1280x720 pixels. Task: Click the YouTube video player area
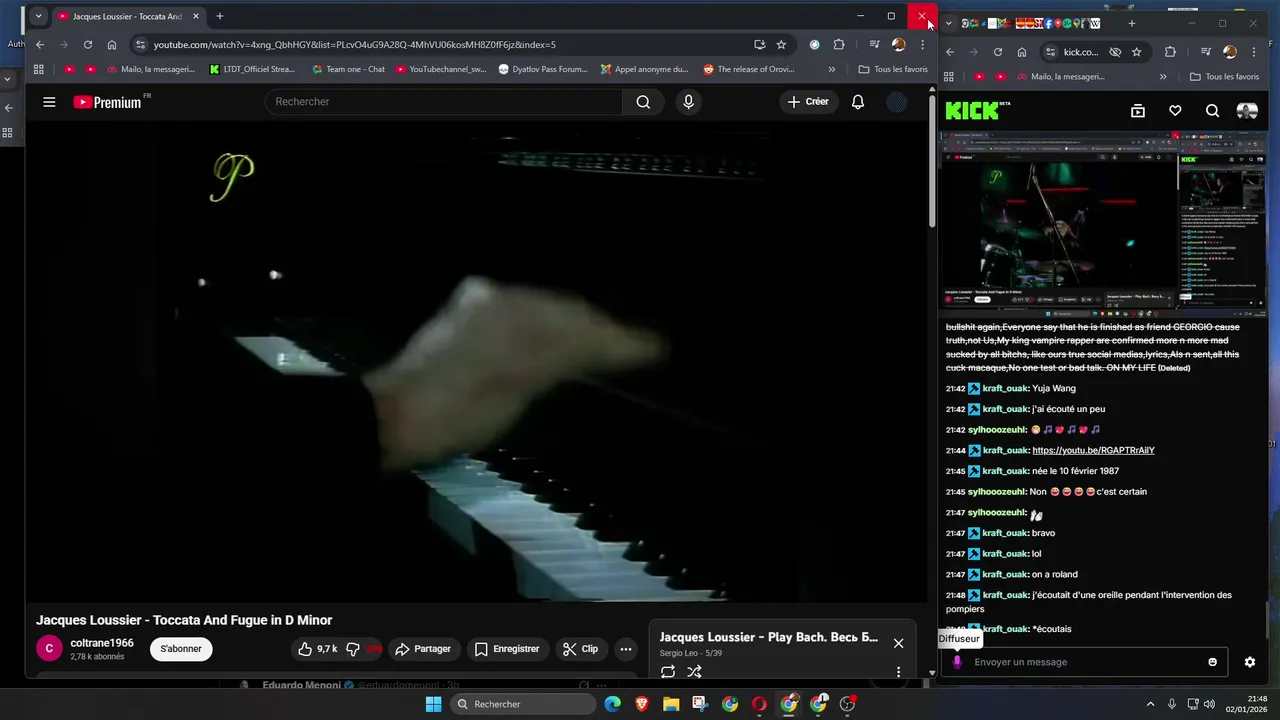[x=477, y=361]
